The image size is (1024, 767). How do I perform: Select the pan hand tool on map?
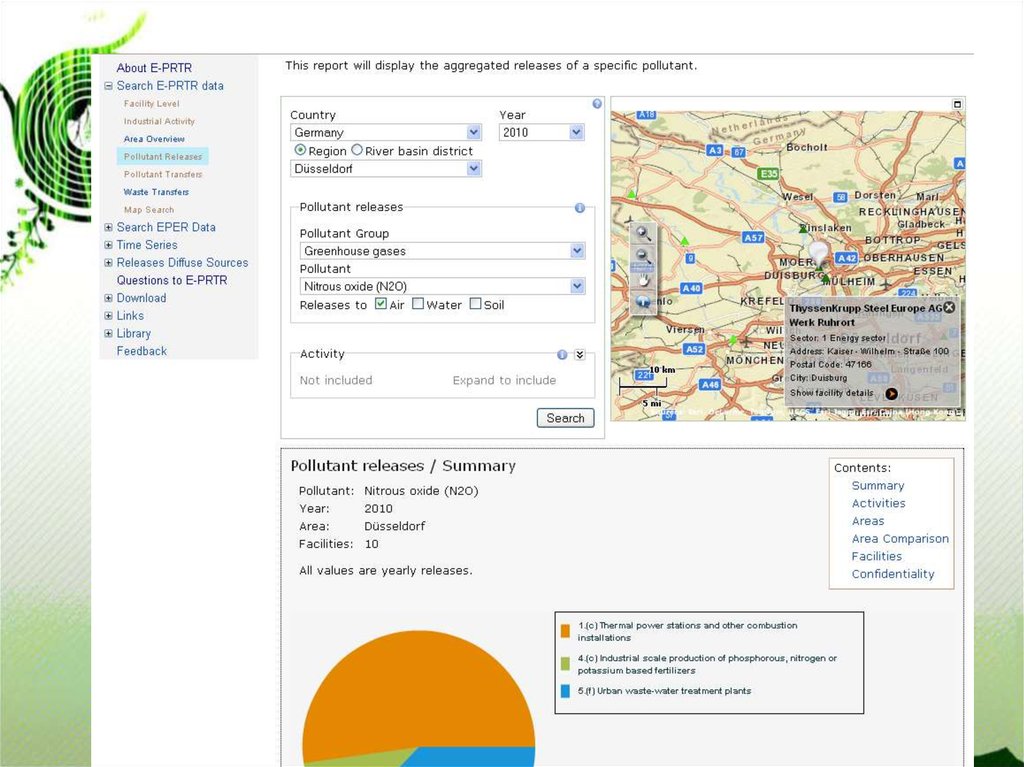[x=643, y=280]
